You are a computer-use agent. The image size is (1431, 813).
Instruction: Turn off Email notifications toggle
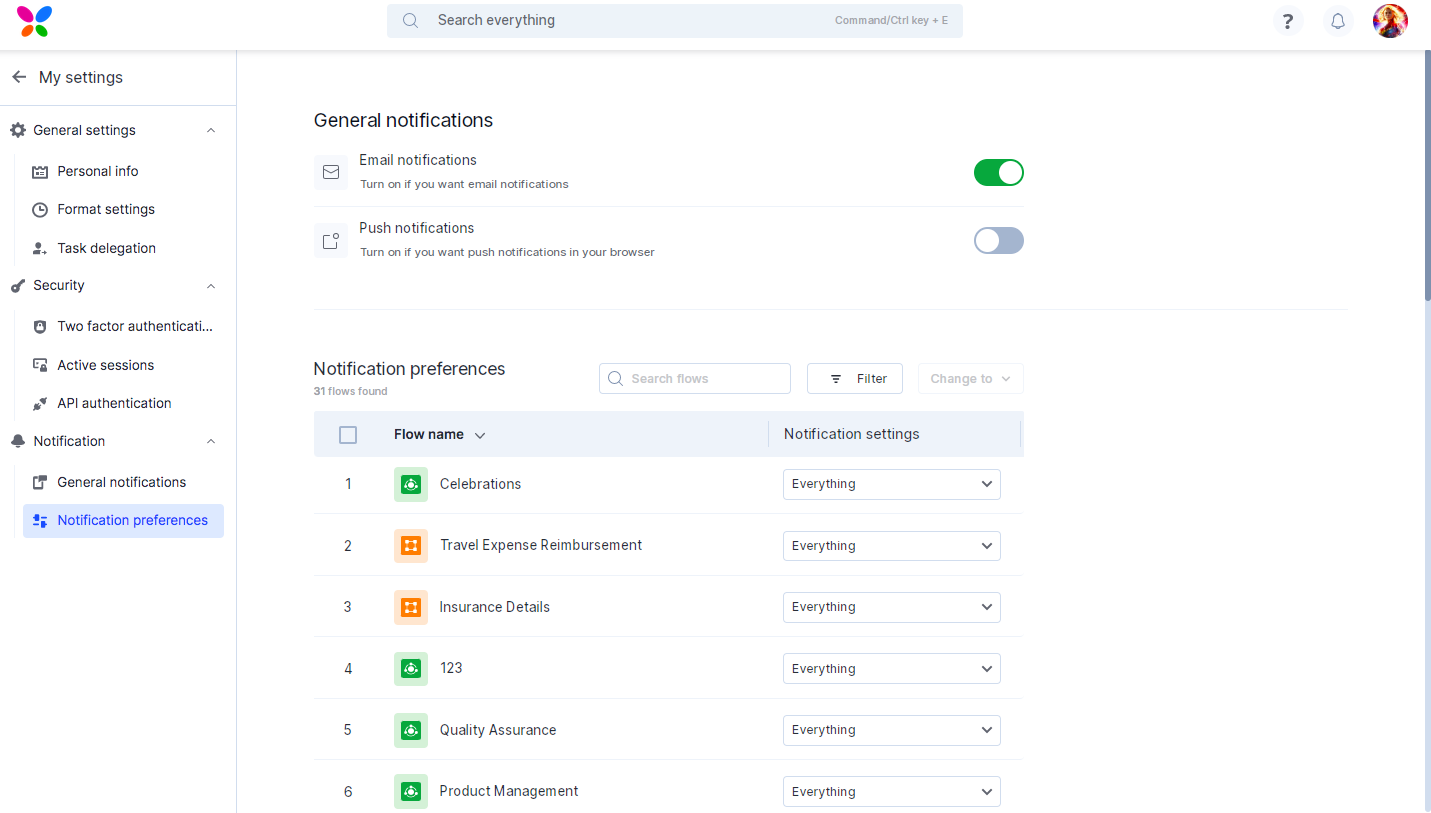click(999, 172)
